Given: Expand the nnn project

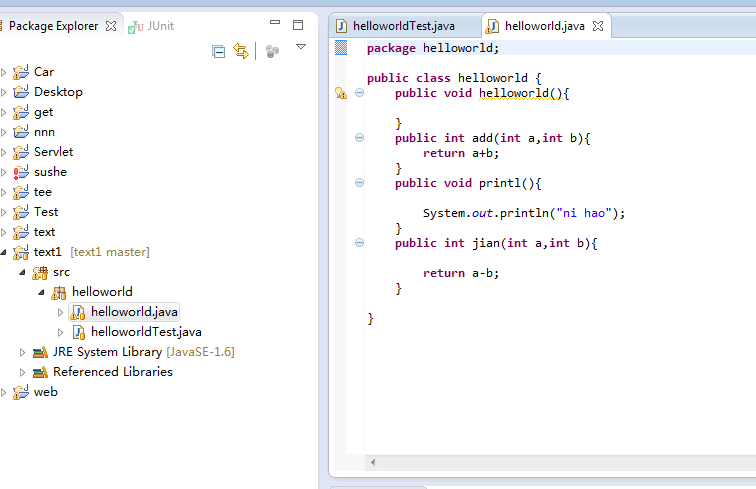Looking at the screenshot, I should pos(4,132).
